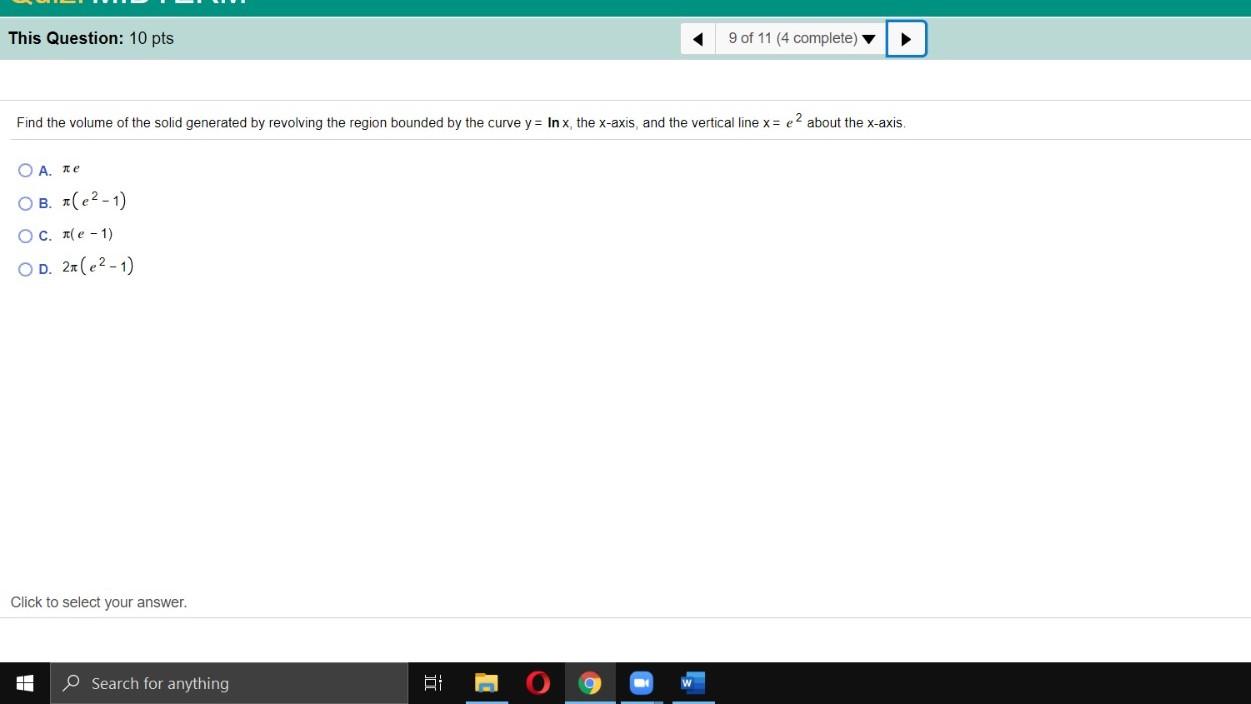This screenshot has height=704, width=1251.
Task: Select answer choice B, π(e²−1)
Action: 26,203
